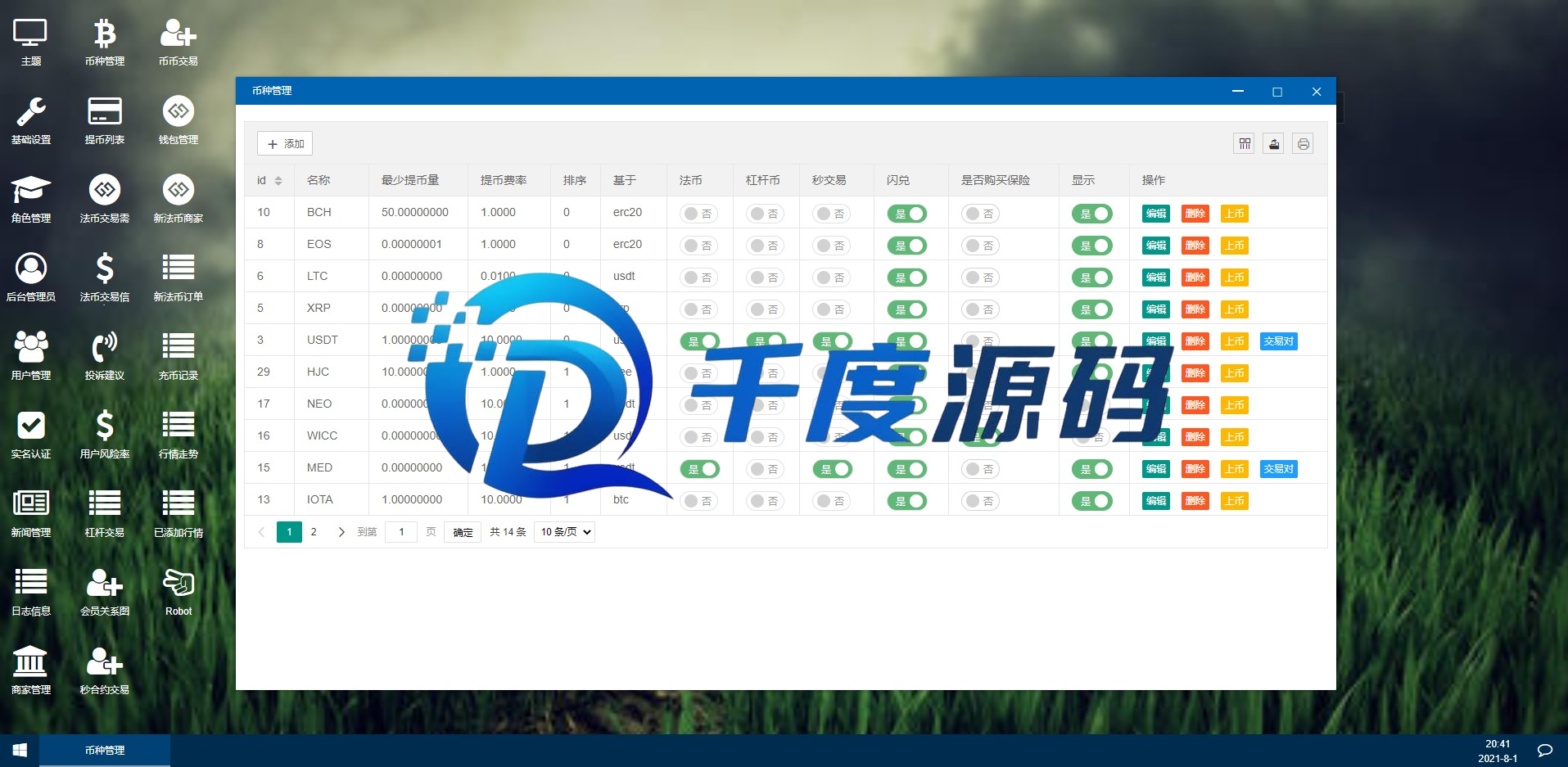
Task: Toggle 秒交易 switch for EOS row
Action: point(832,246)
